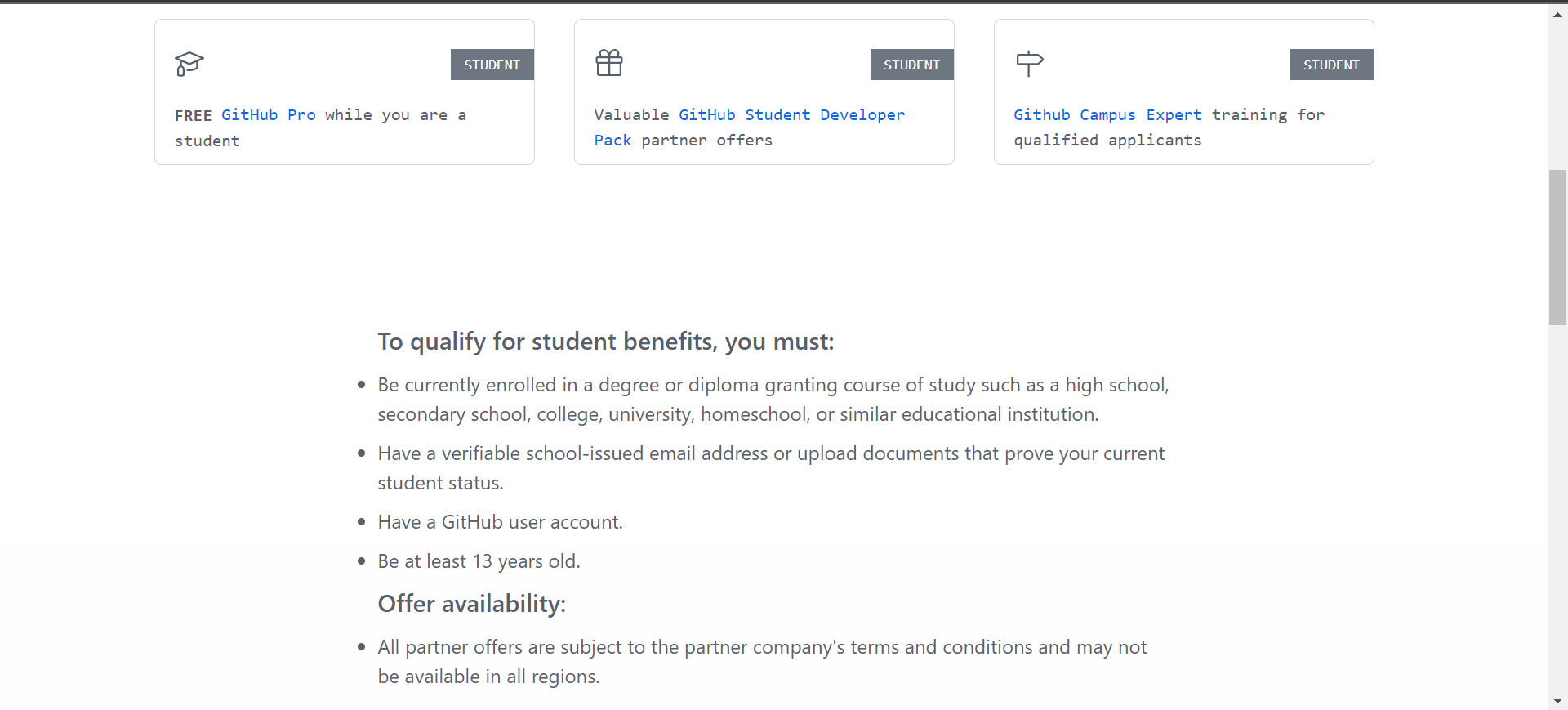The image size is (1568, 710).
Task: Click the gift icon on the middle card
Action: click(x=609, y=62)
